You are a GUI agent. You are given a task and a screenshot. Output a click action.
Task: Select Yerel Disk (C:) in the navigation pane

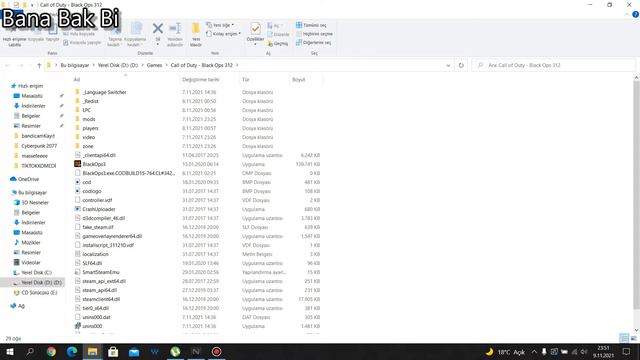click(36, 273)
